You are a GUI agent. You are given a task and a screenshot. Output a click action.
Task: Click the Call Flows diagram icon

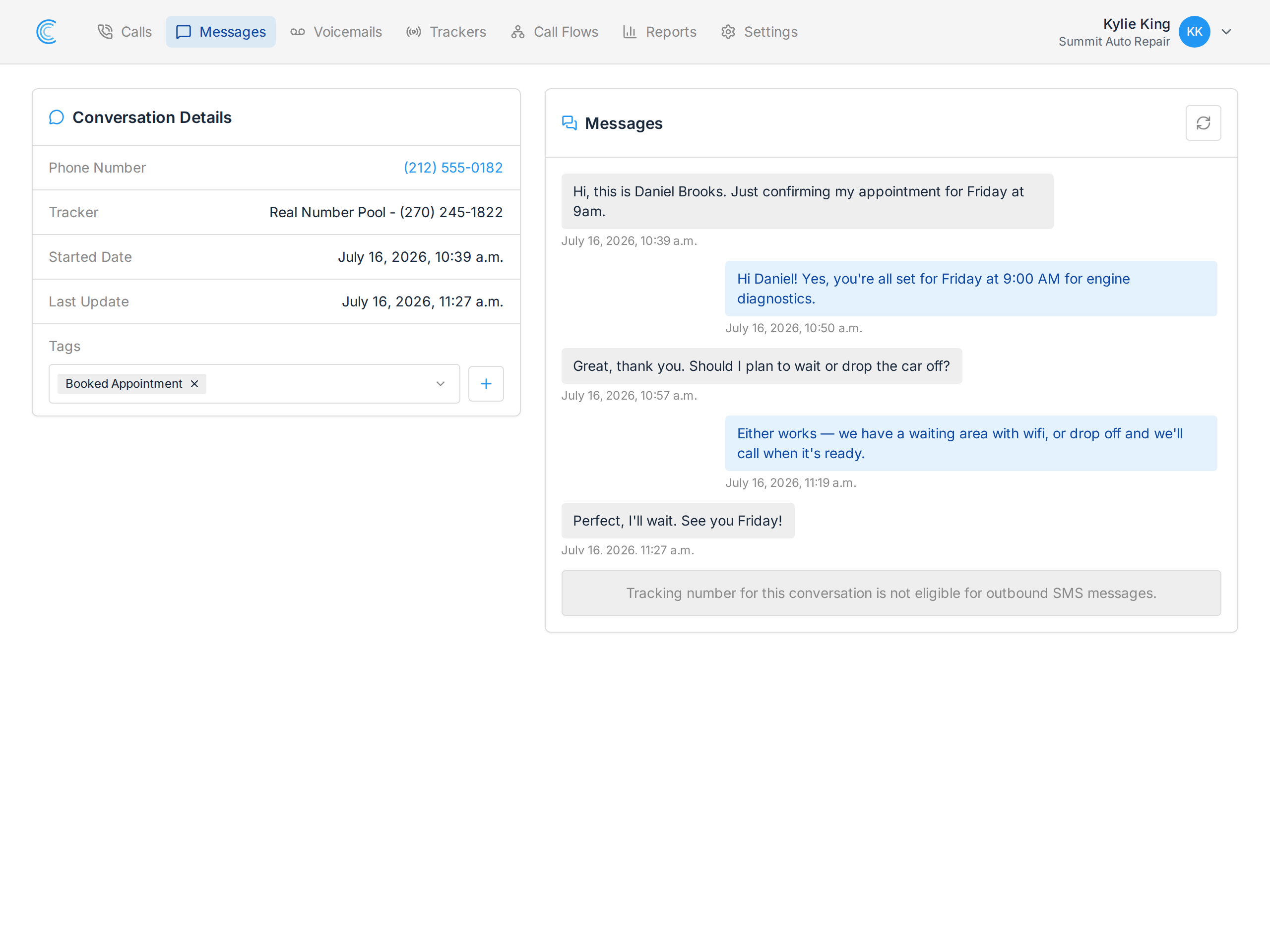pyautogui.click(x=518, y=32)
